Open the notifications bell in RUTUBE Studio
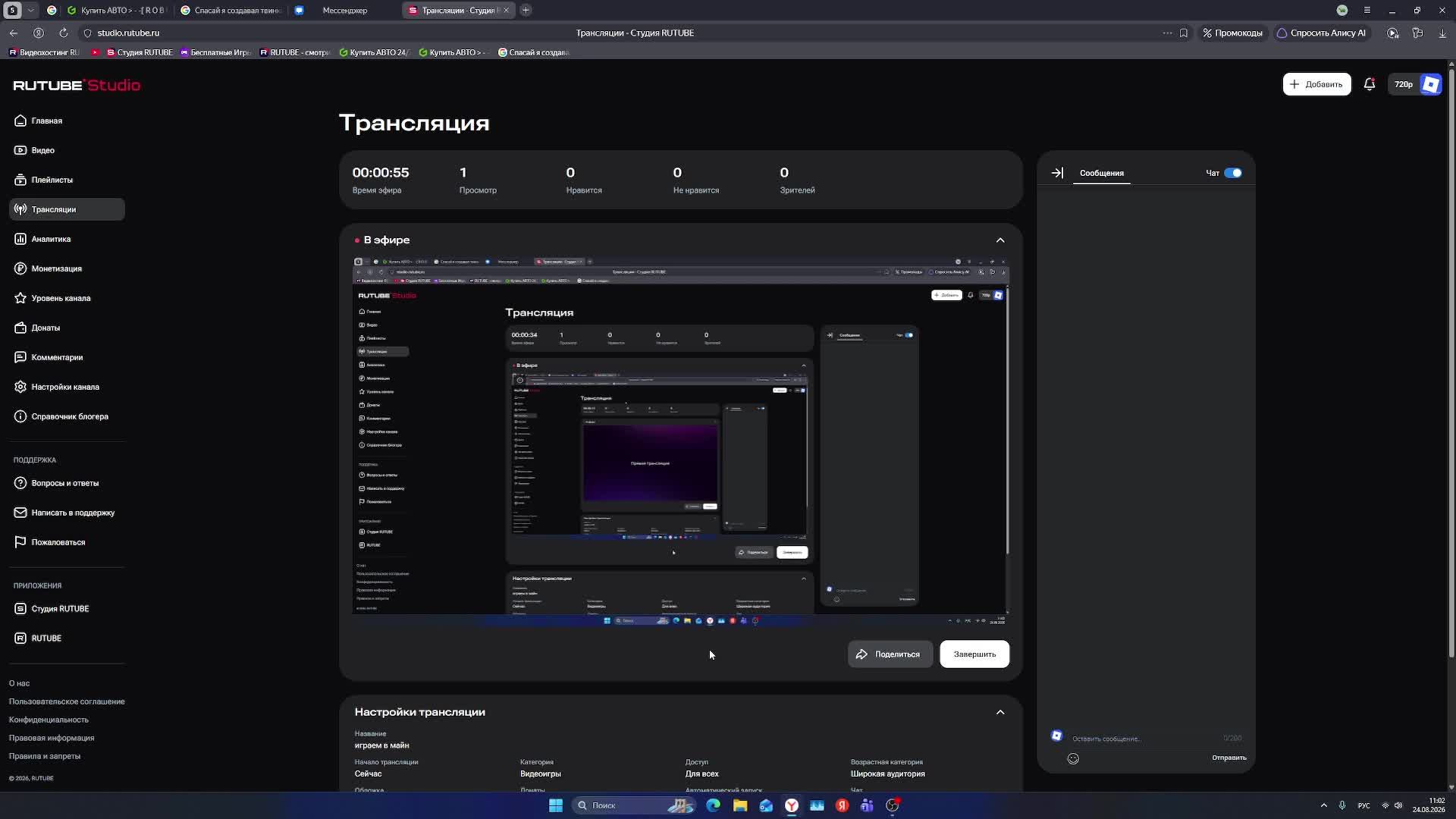Viewport: 1456px width, 819px height. (x=1370, y=84)
